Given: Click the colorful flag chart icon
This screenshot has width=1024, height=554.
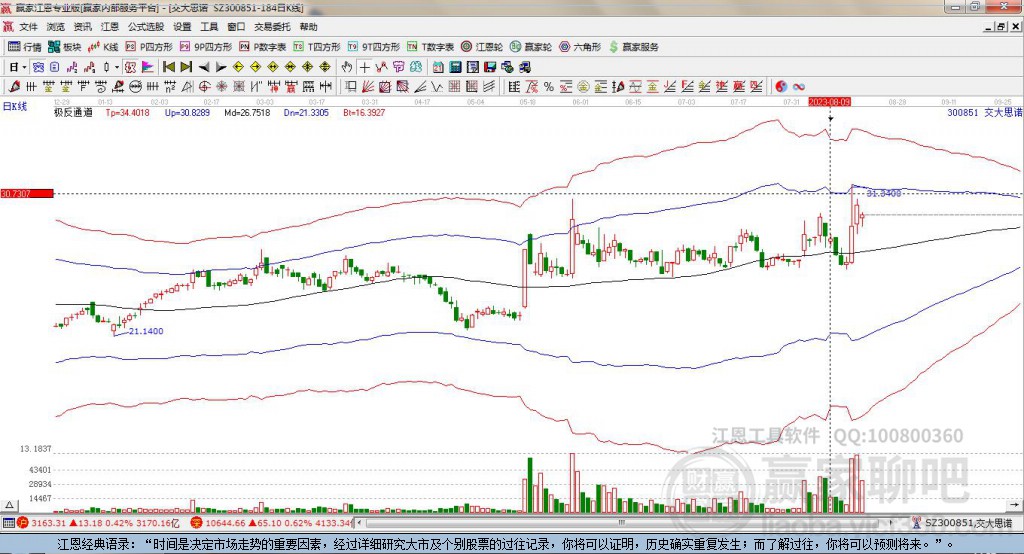Looking at the screenshot, I should coord(148,67).
